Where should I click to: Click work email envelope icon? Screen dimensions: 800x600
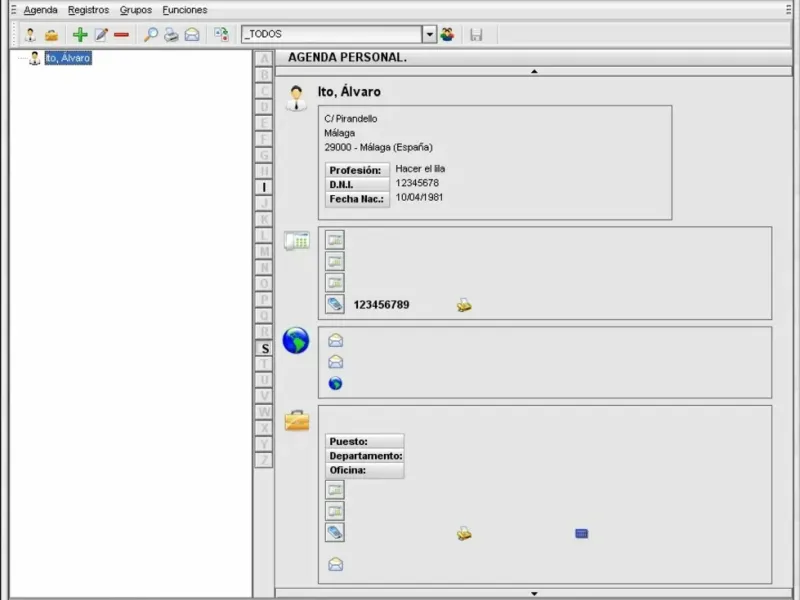(335, 564)
